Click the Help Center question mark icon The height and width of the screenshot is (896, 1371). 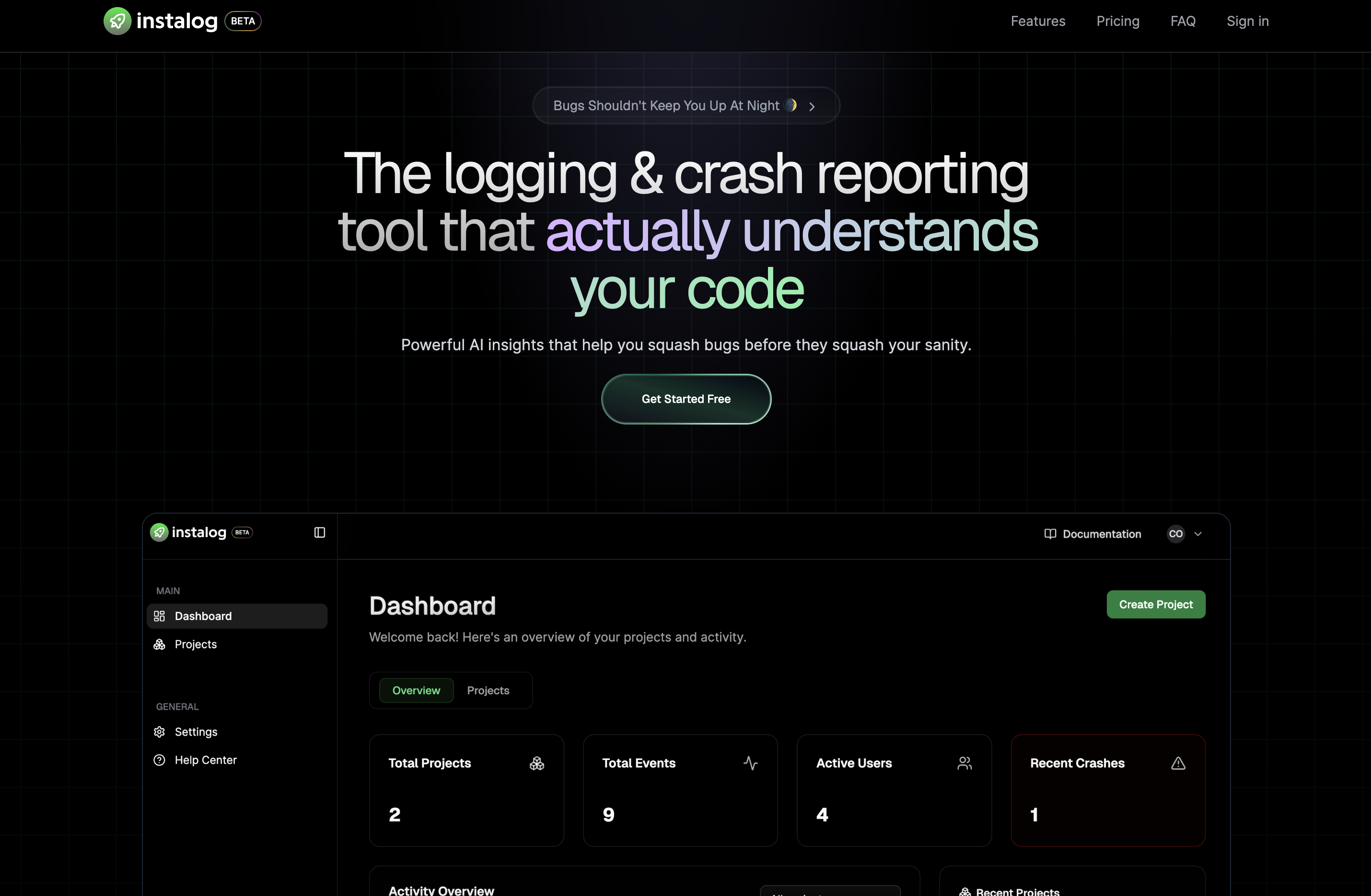click(x=160, y=760)
